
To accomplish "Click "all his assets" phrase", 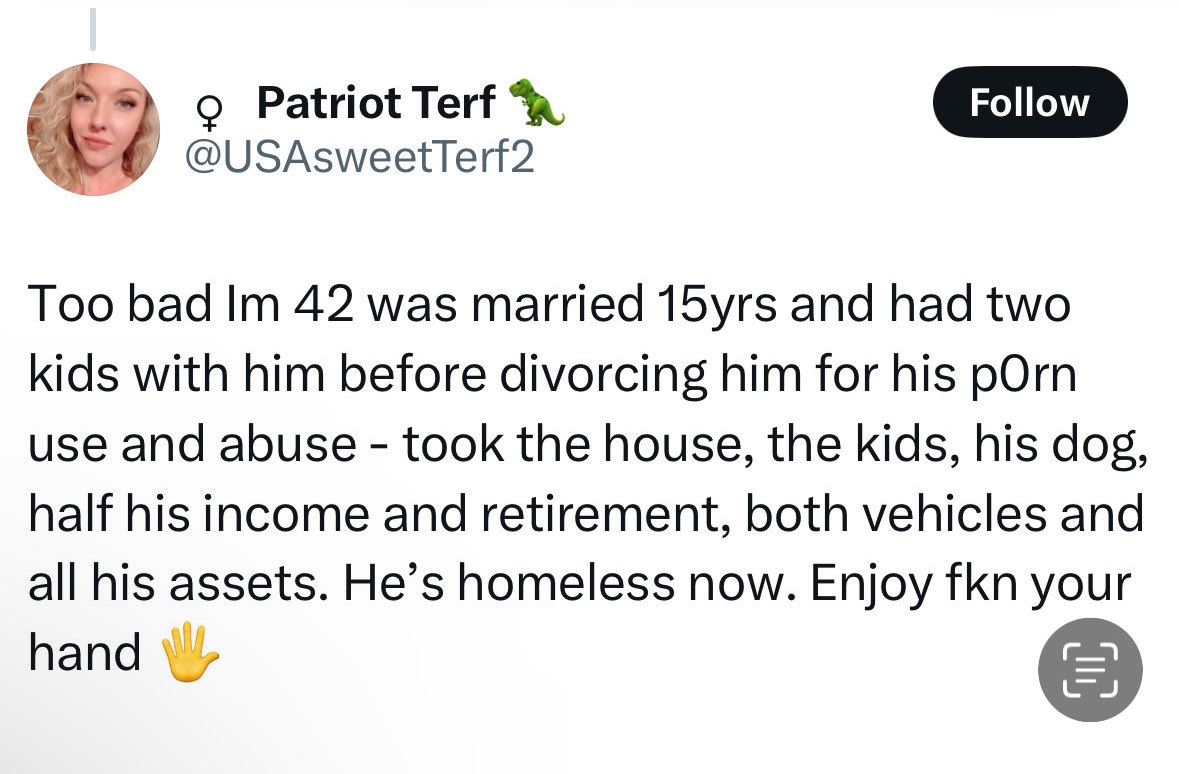I will coord(174,583).
